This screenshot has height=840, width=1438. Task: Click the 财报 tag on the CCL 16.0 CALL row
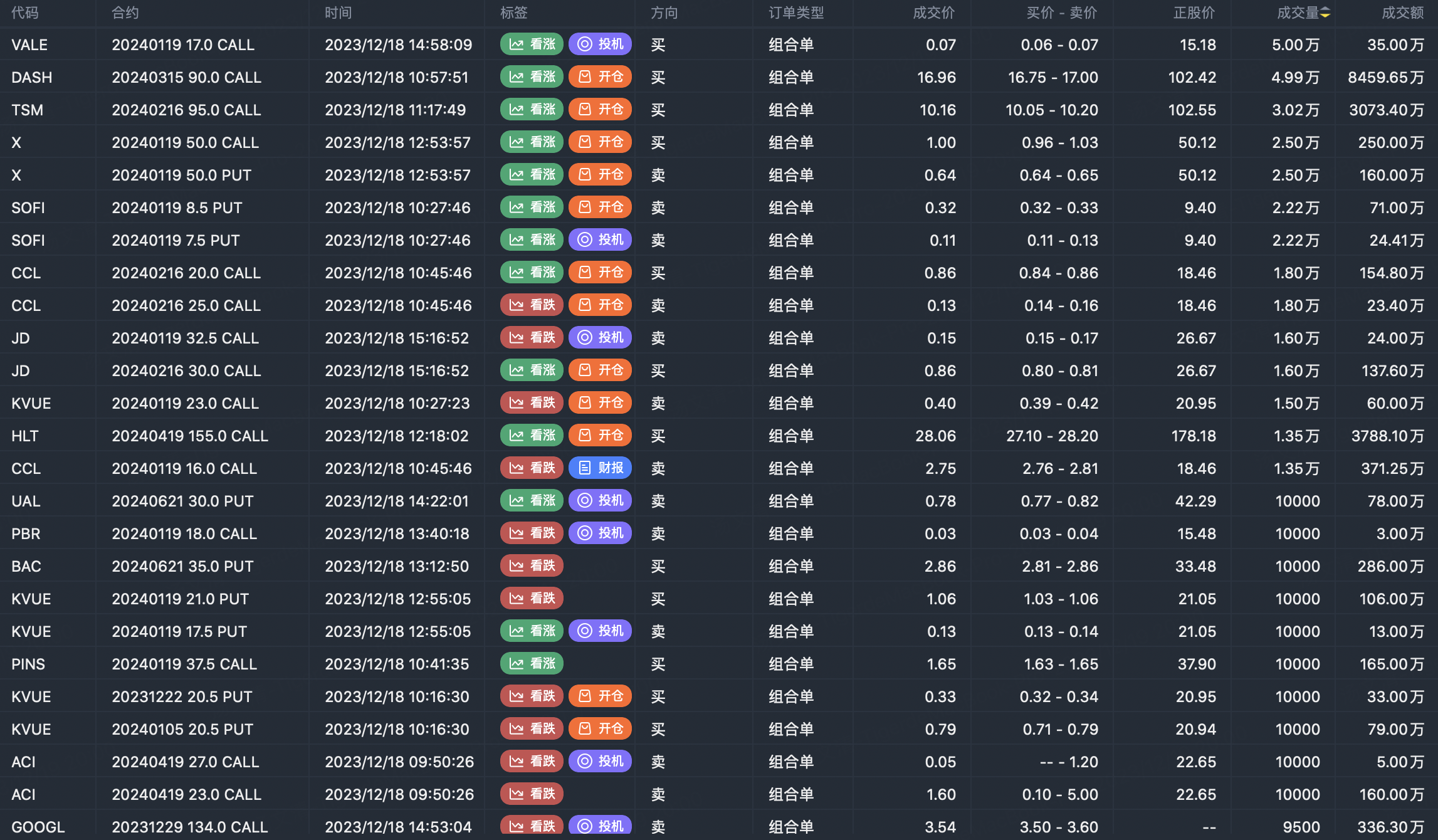click(600, 468)
